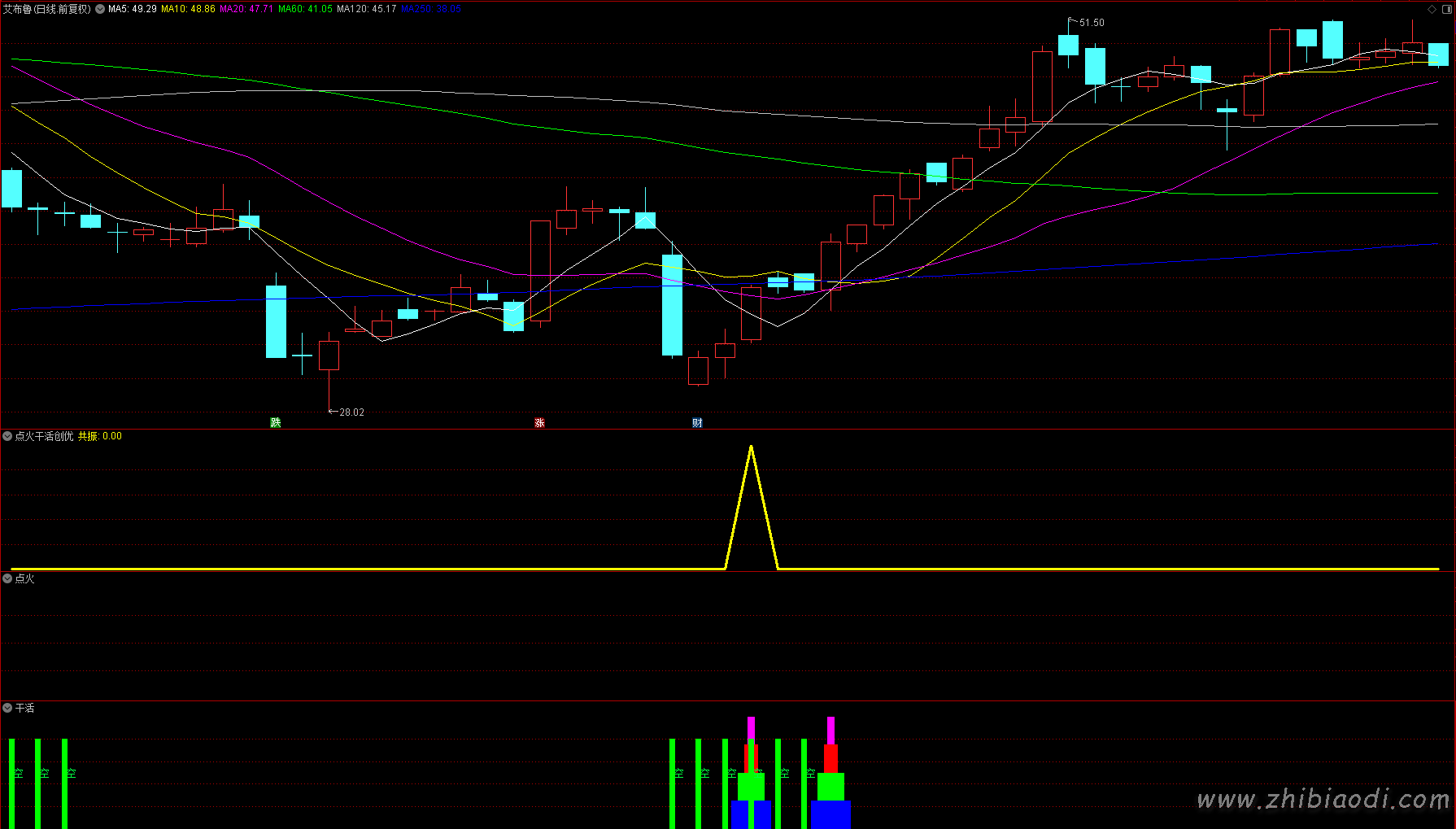The height and width of the screenshot is (829, 1456).
Task: Select the MA10: 48.86 label
Action: [x=188, y=9]
